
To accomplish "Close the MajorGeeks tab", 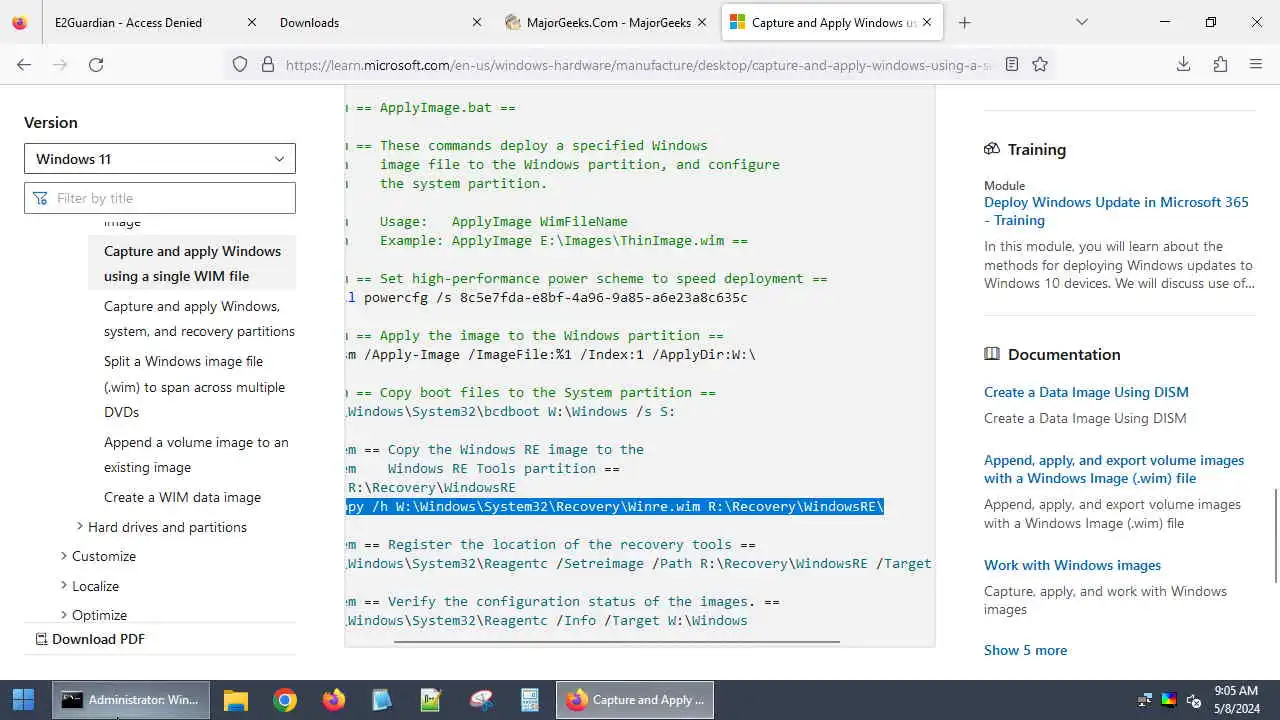I will tap(702, 22).
